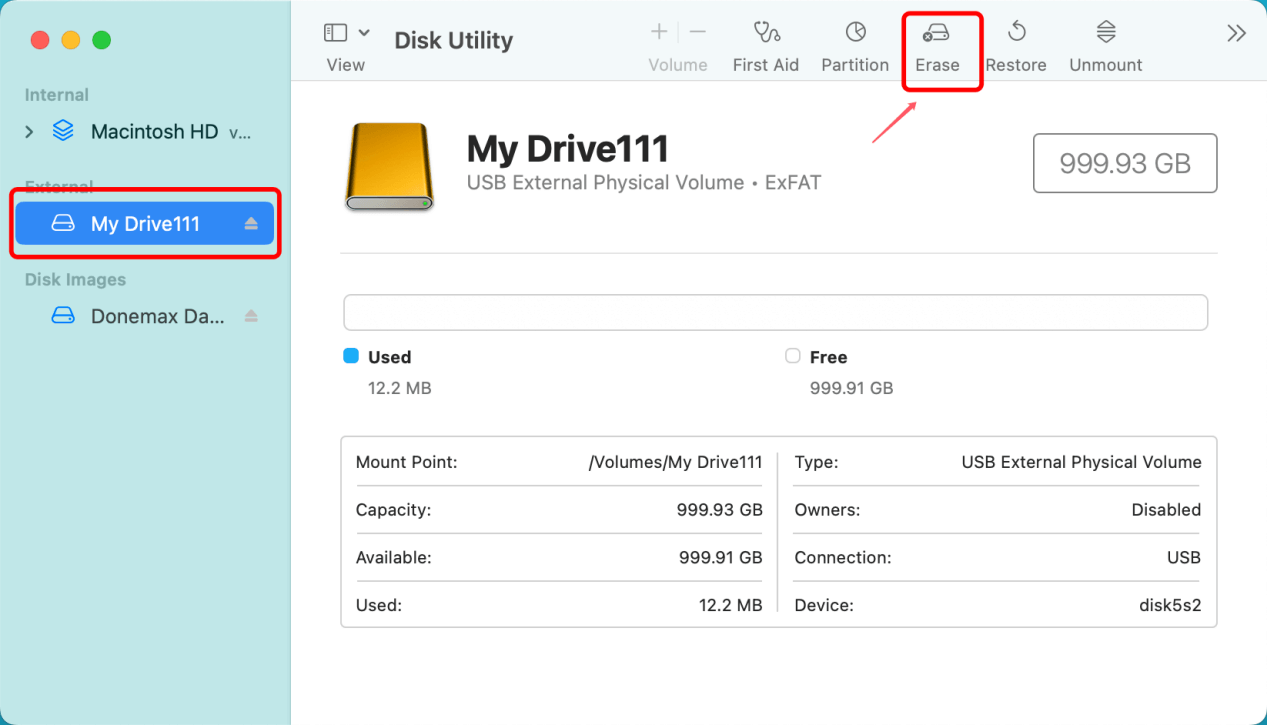This screenshot has height=725, width=1267.
Task: Select the Restore toolbar icon
Action: 1016,33
